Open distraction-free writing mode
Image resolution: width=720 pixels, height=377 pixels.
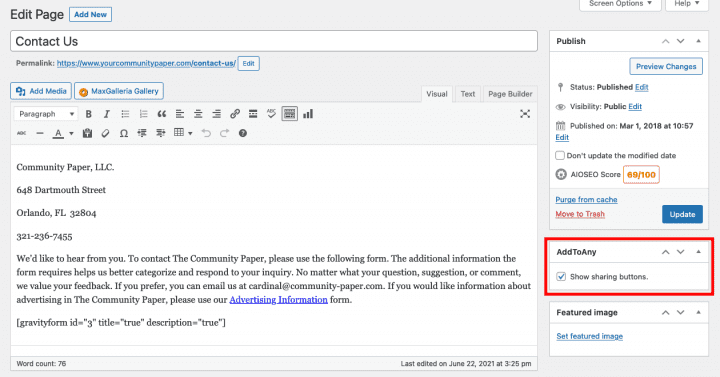point(525,114)
